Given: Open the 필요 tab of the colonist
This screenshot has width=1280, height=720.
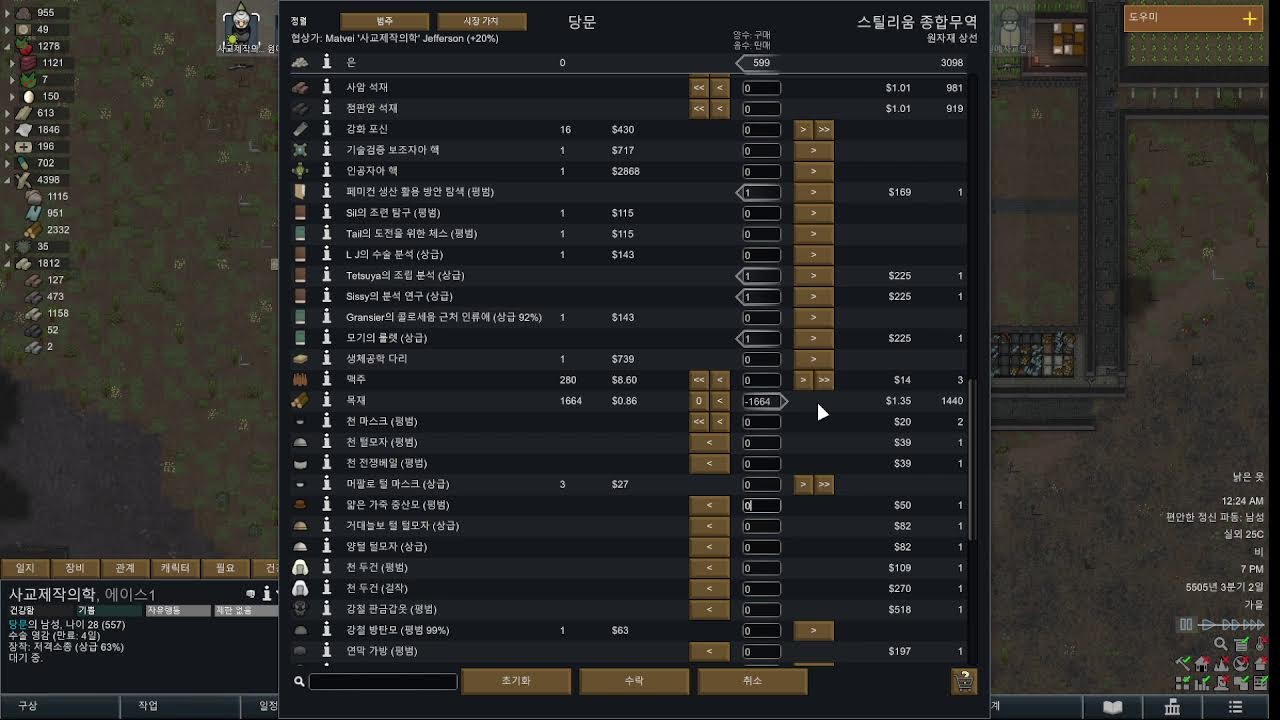Looking at the screenshot, I should coord(225,568).
